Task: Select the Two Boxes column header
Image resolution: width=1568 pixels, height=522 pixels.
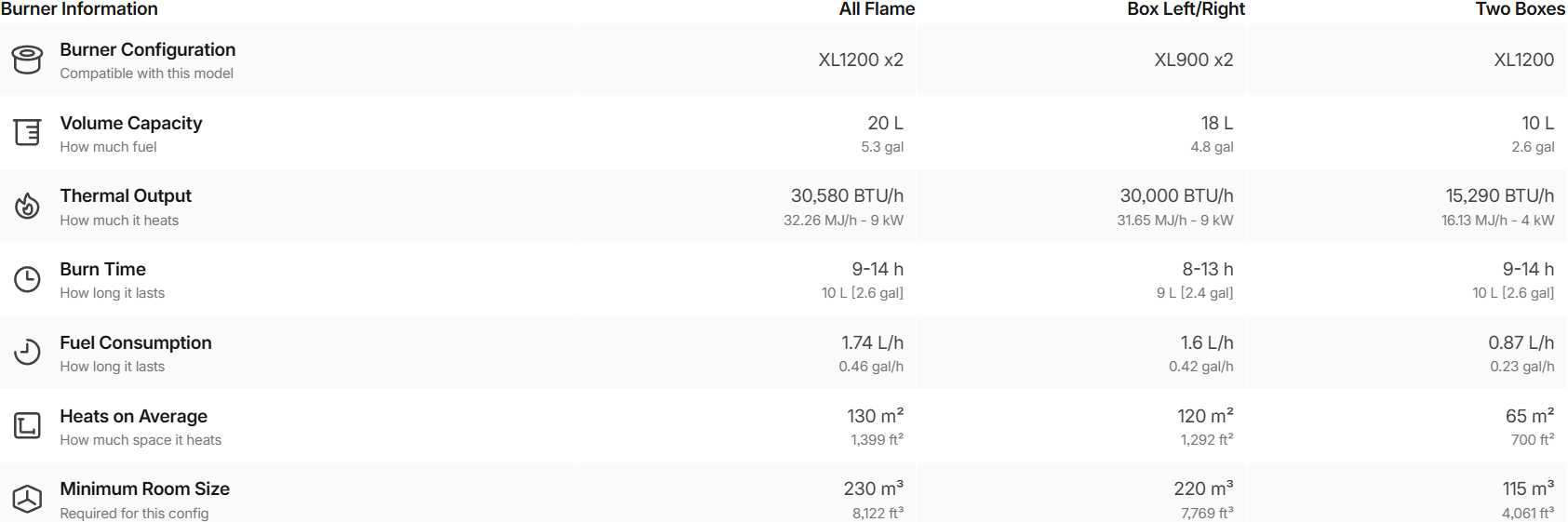Action: coord(1520,9)
